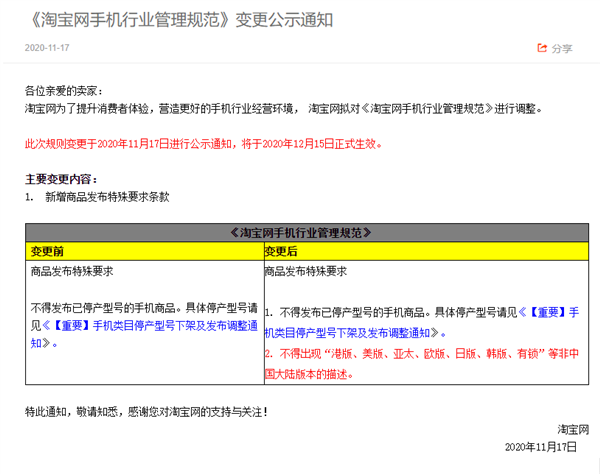Click the intro sentence starting 淘宝网为了提升消费者体验
Viewport: 600px width, 474px height.
click(284, 109)
